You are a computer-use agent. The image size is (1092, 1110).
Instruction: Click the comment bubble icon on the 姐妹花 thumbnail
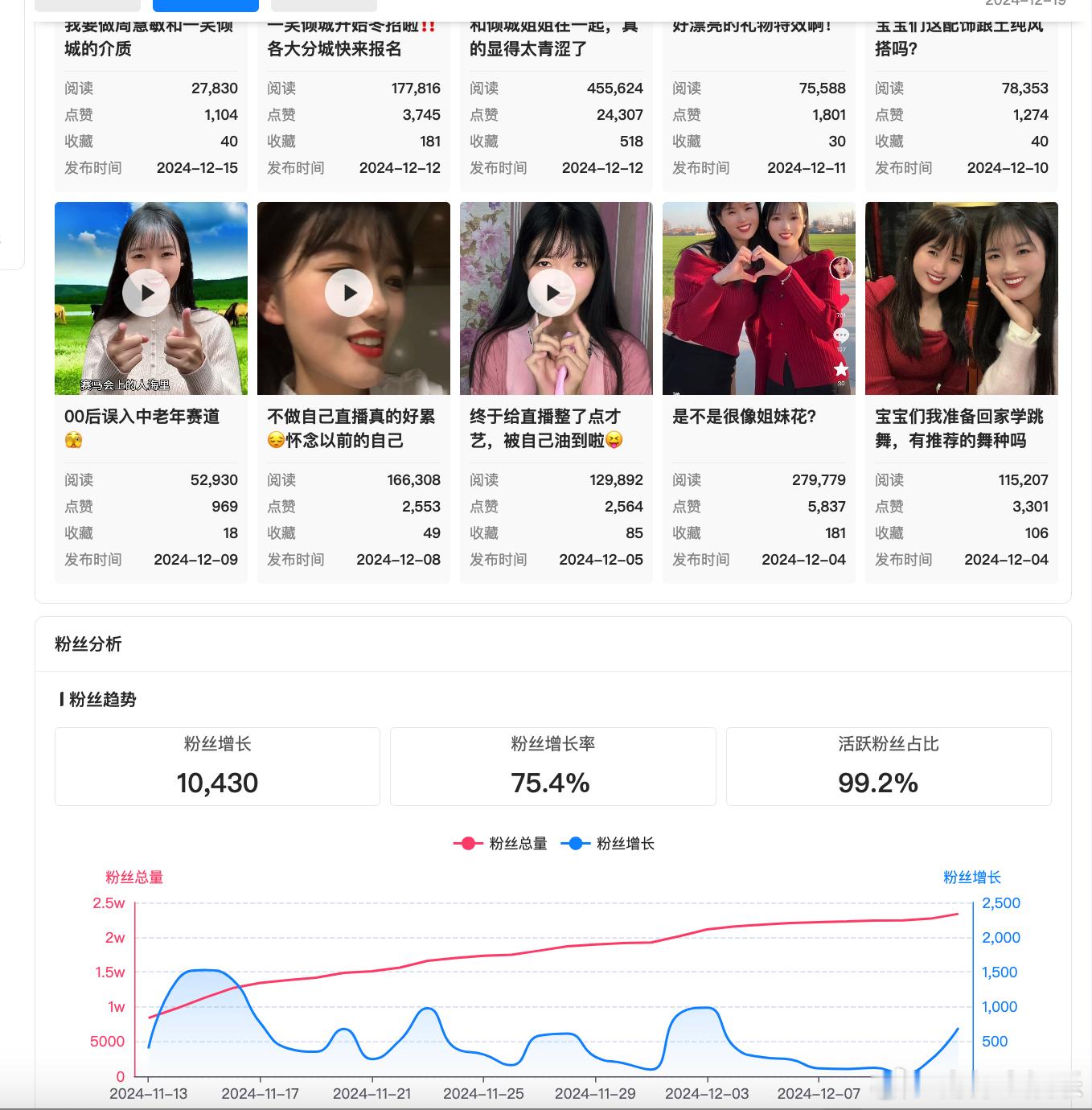(x=841, y=335)
